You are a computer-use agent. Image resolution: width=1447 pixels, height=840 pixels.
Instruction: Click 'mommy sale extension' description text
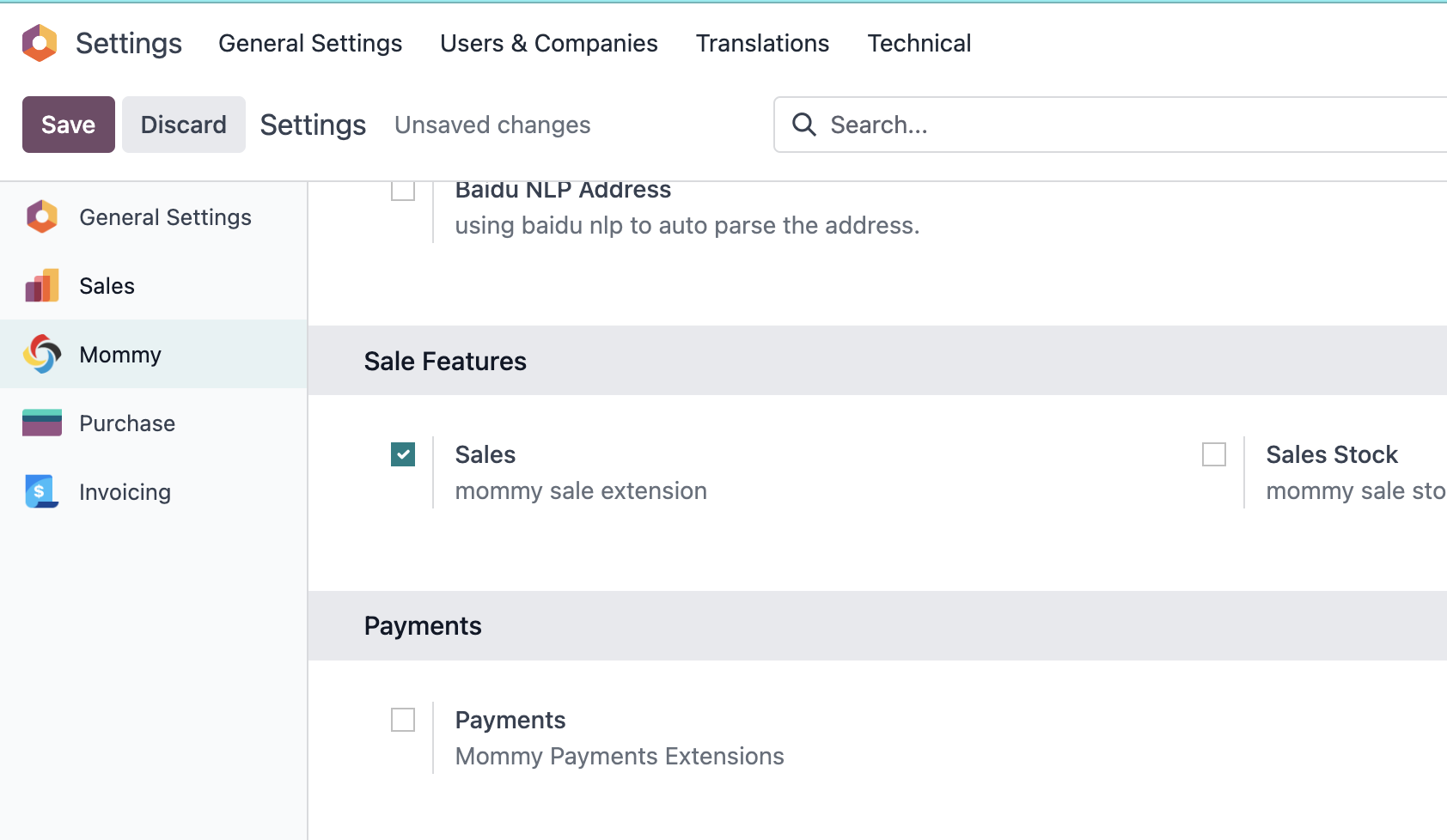tap(581, 490)
